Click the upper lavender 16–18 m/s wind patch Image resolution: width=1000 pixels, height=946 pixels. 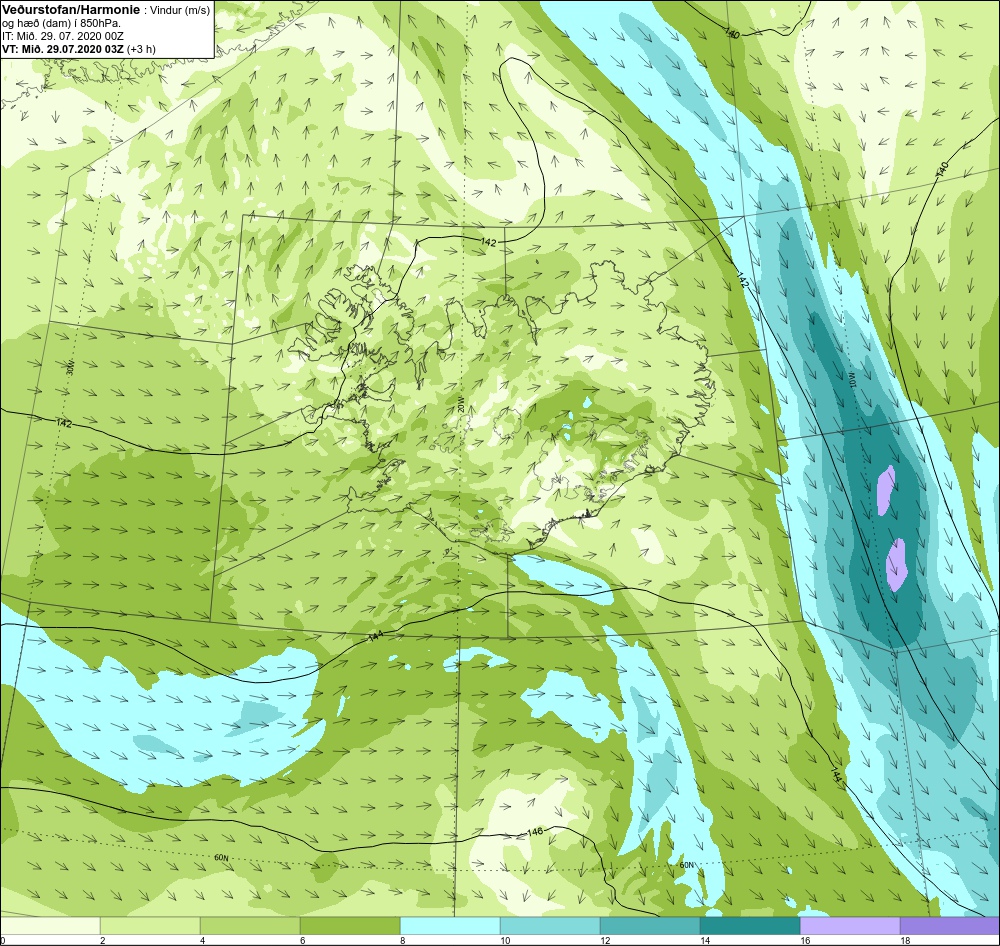pyautogui.click(x=886, y=490)
